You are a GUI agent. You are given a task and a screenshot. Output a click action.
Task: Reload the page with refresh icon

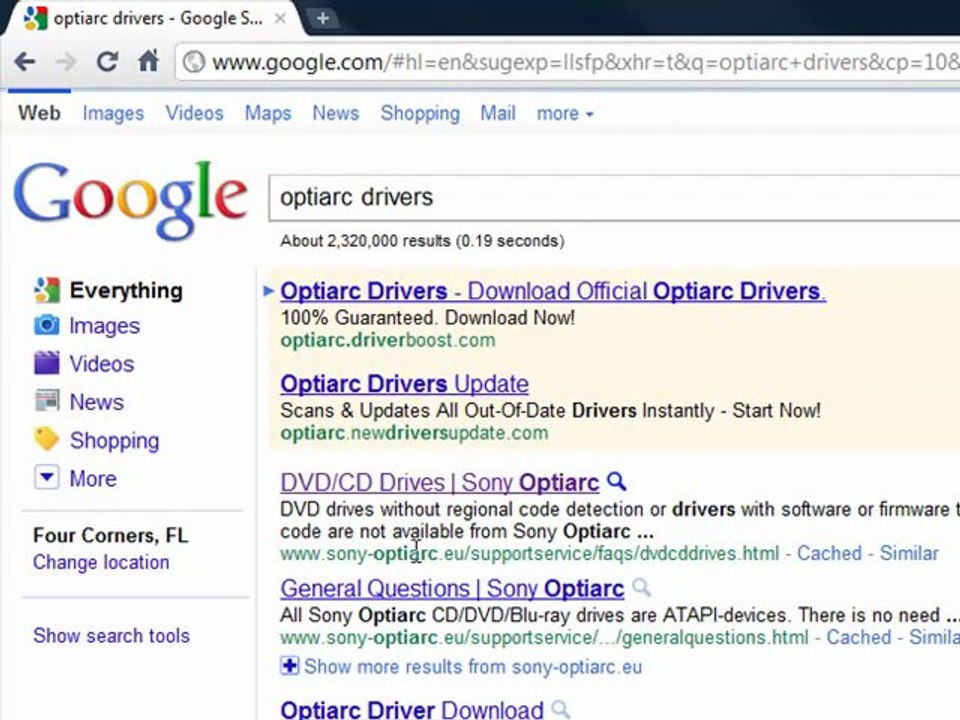[107, 61]
